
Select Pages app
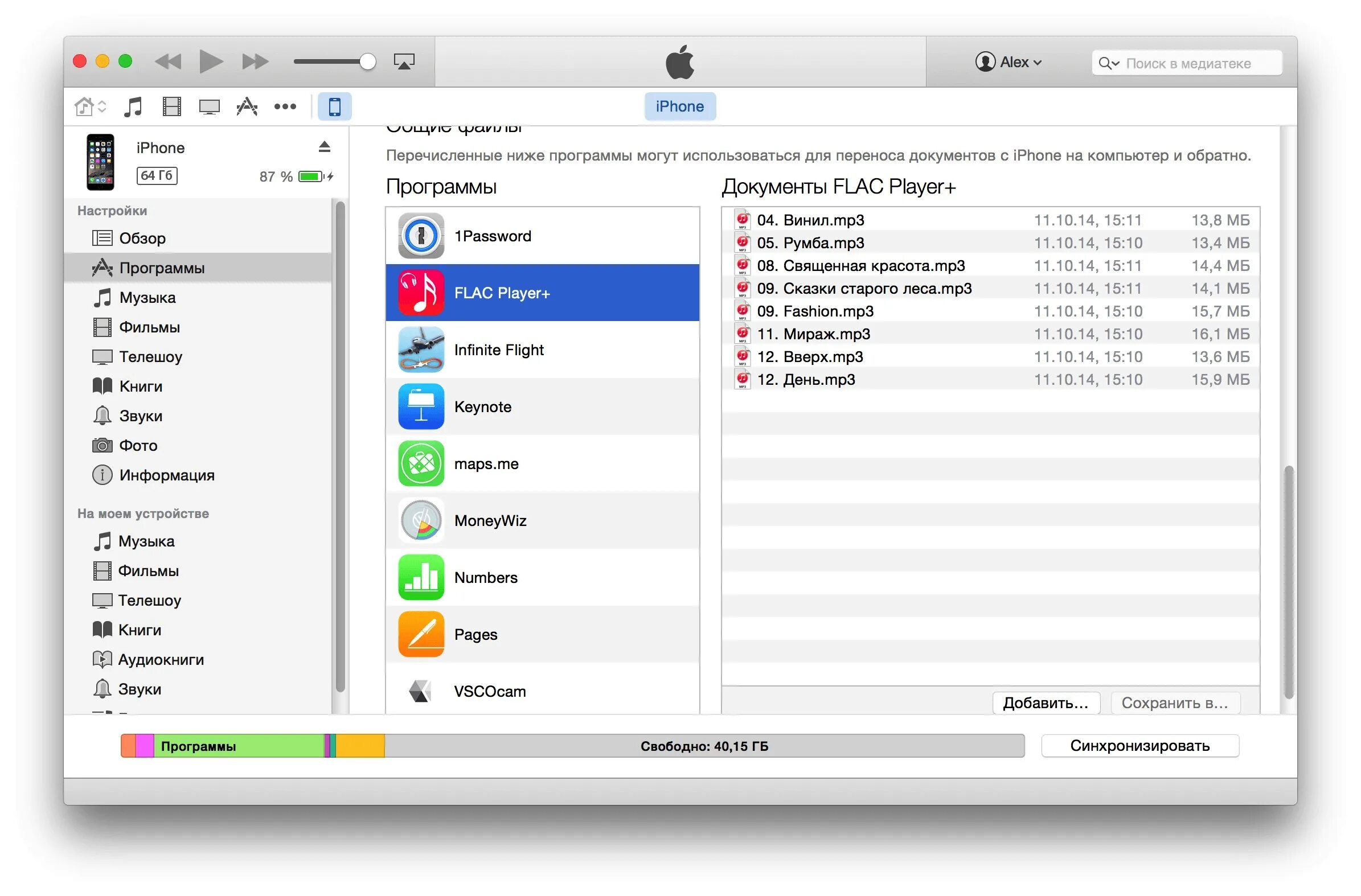(543, 634)
